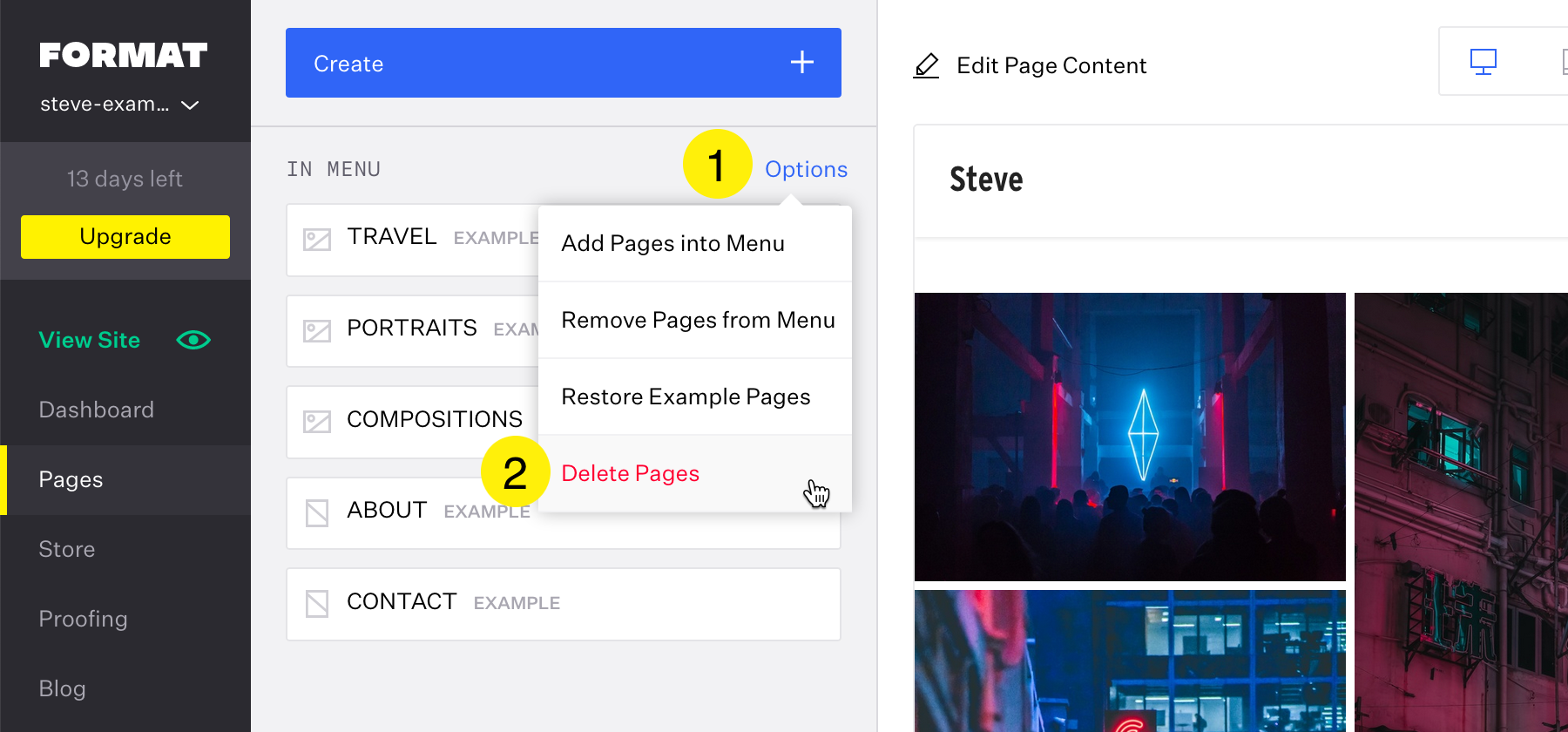Click the About page icon
The width and height of the screenshot is (1568, 732).
point(316,513)
